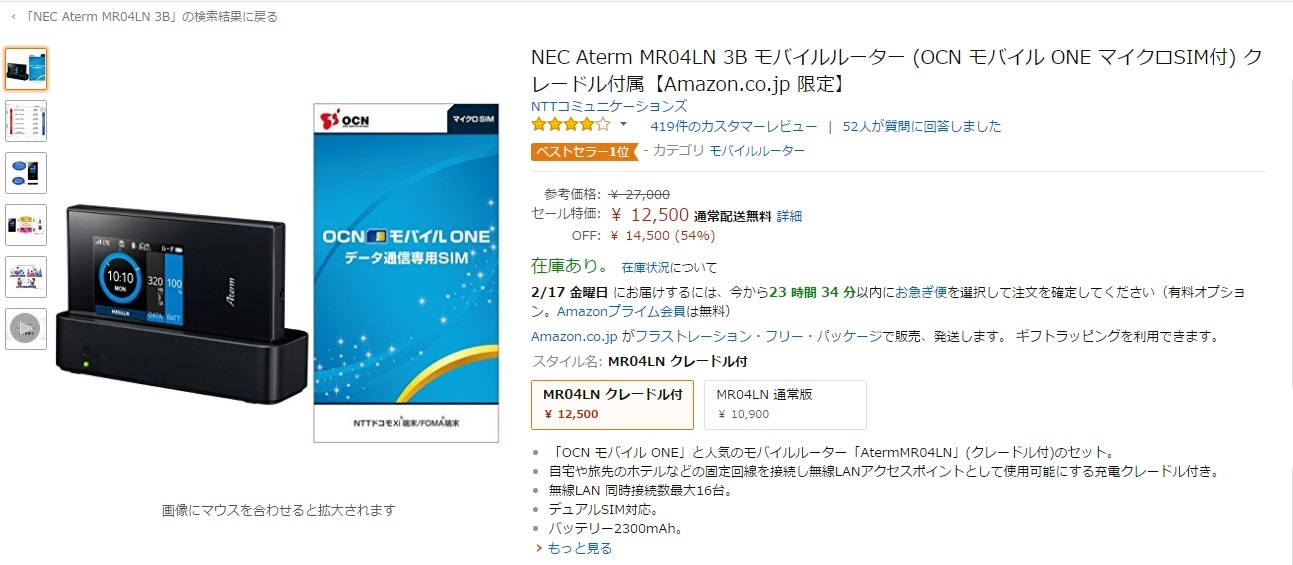This screenshot has width=1293, height=565.
Task: Click the NTTコミュニケーションズ brand link
Action: [x=609, y=106]
